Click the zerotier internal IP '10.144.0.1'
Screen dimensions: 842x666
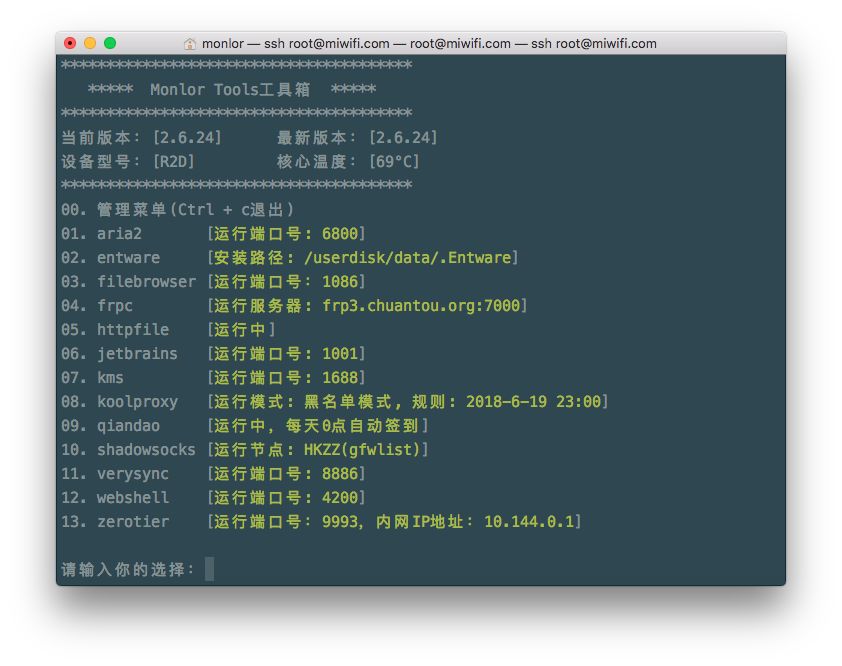click(529, 522)
